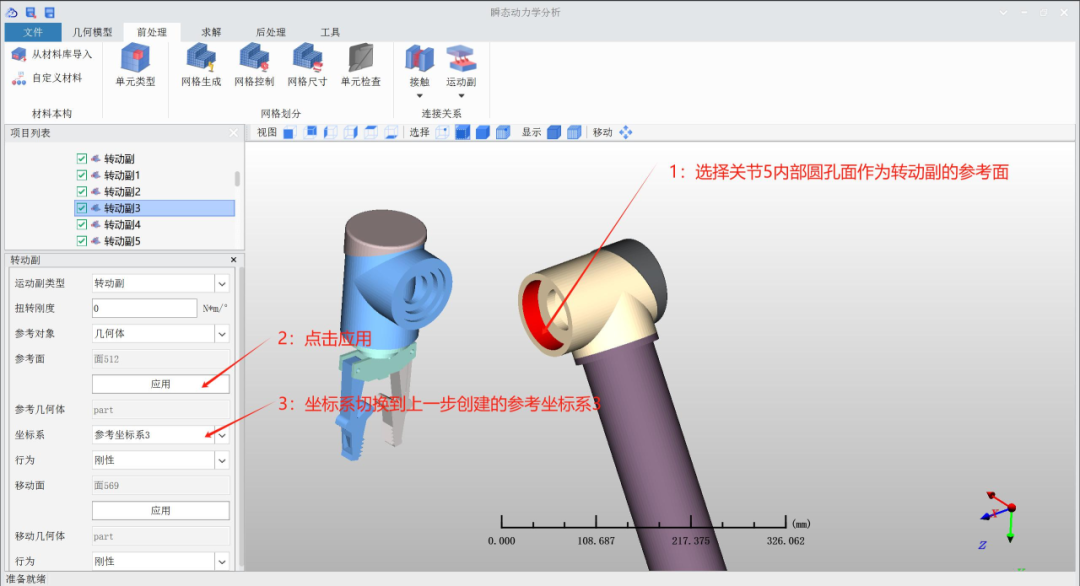Screen dimensions: 1080x586
Task: Click the 参考面 field showing 面512
Action: point(160,359)
